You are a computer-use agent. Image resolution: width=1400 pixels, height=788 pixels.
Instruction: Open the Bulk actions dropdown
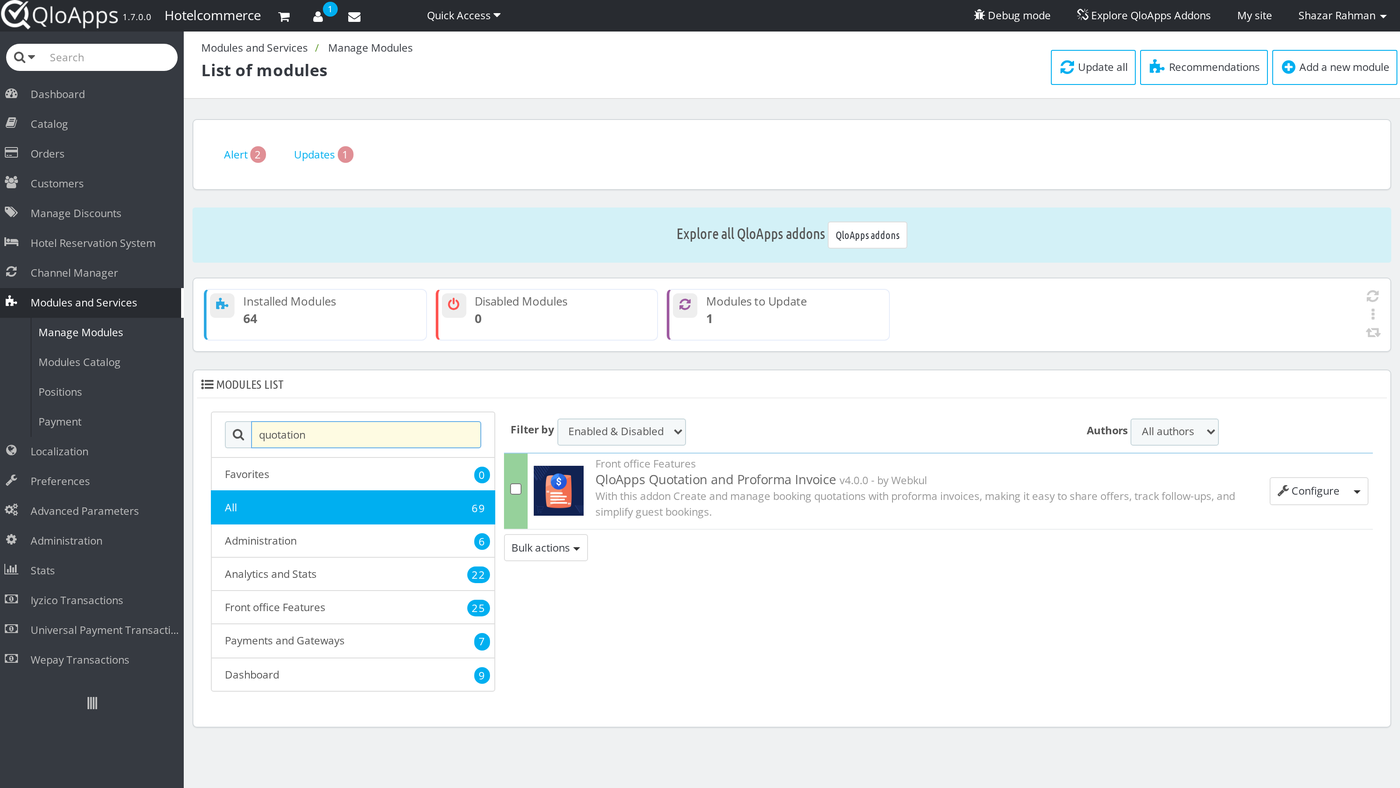tap(546, 548)
